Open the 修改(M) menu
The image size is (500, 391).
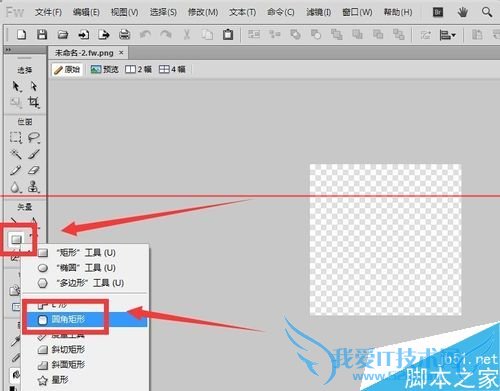[203, 12]
